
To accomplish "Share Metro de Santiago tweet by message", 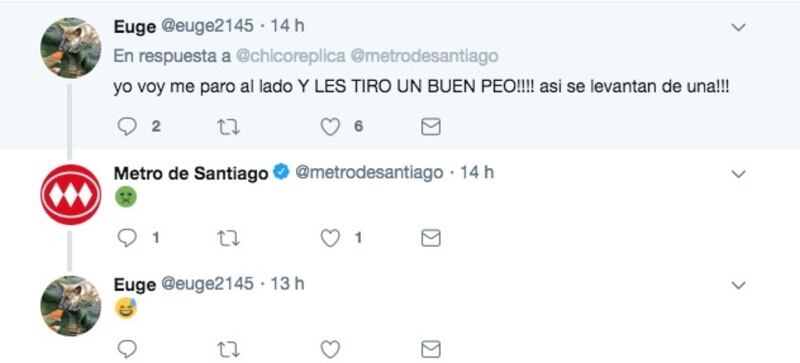I will point(431,238).
